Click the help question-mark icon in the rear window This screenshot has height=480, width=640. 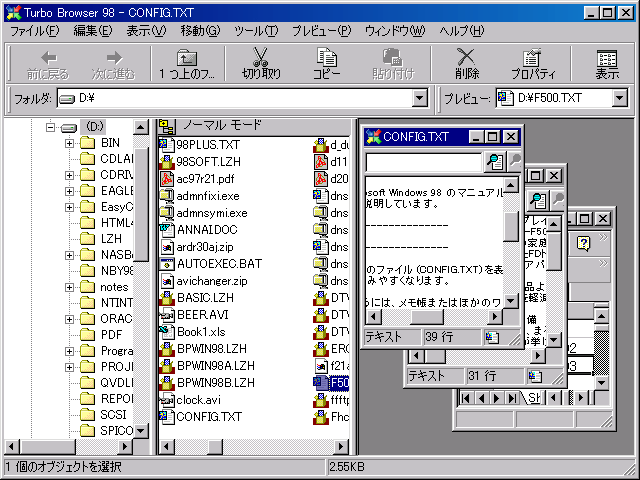tap(584, 244)
